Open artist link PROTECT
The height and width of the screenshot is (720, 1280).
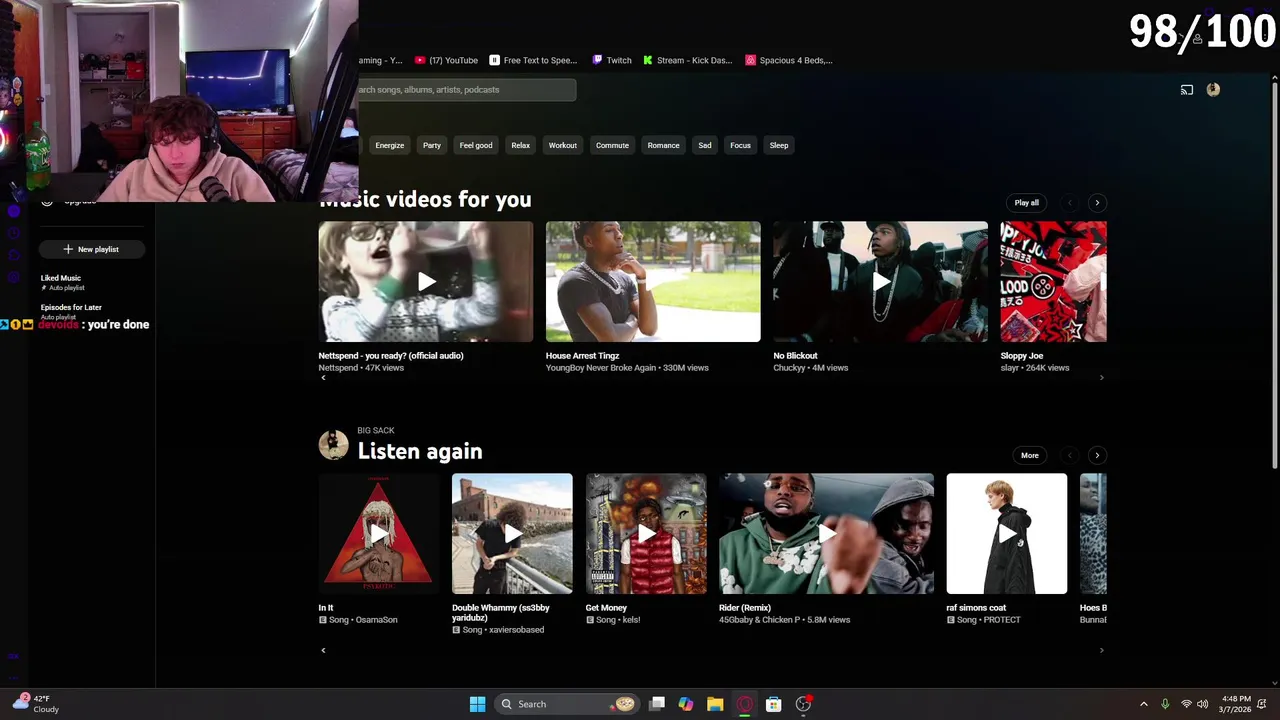(1002, 620)
